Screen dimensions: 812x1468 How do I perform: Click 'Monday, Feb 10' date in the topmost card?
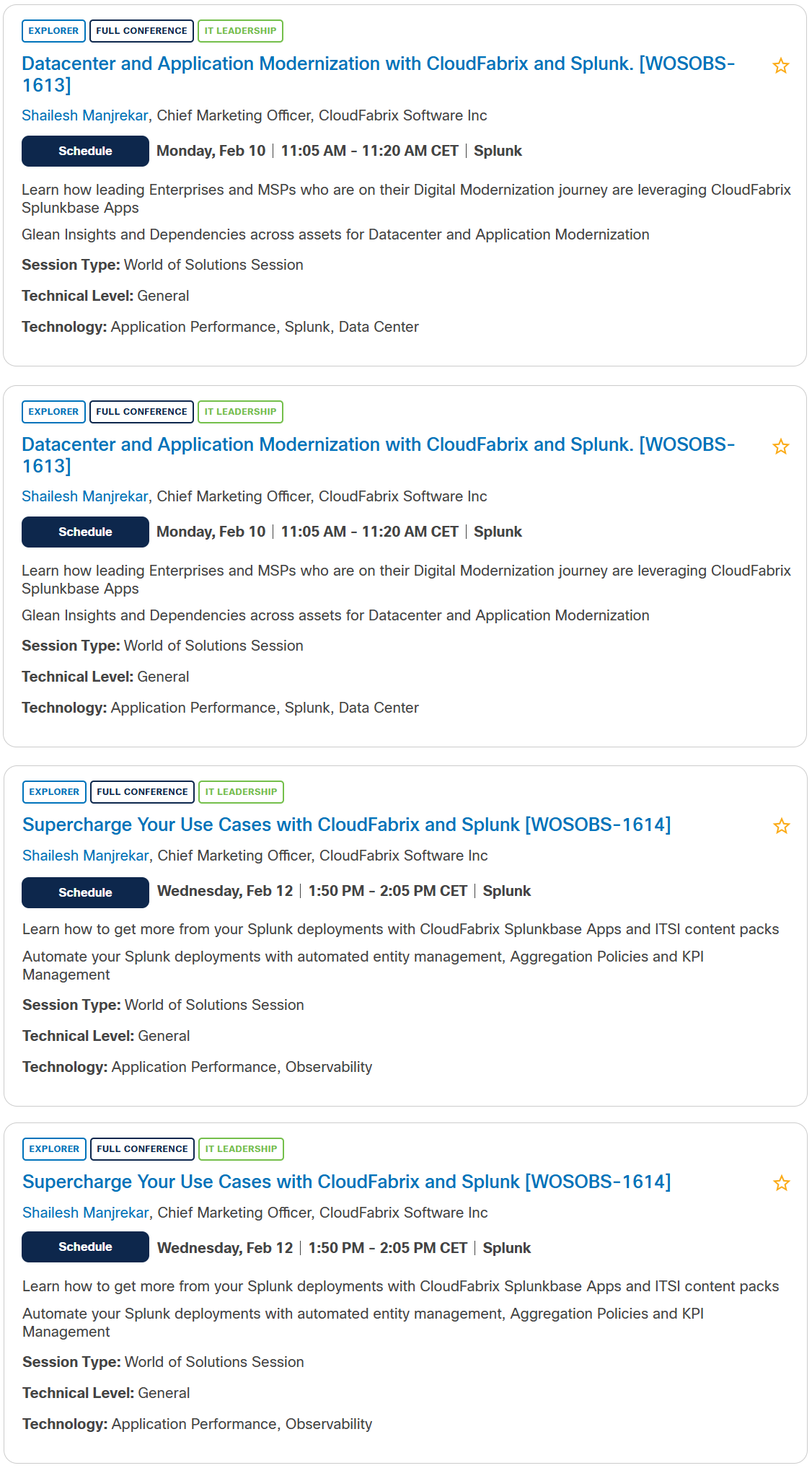(211, 151)
